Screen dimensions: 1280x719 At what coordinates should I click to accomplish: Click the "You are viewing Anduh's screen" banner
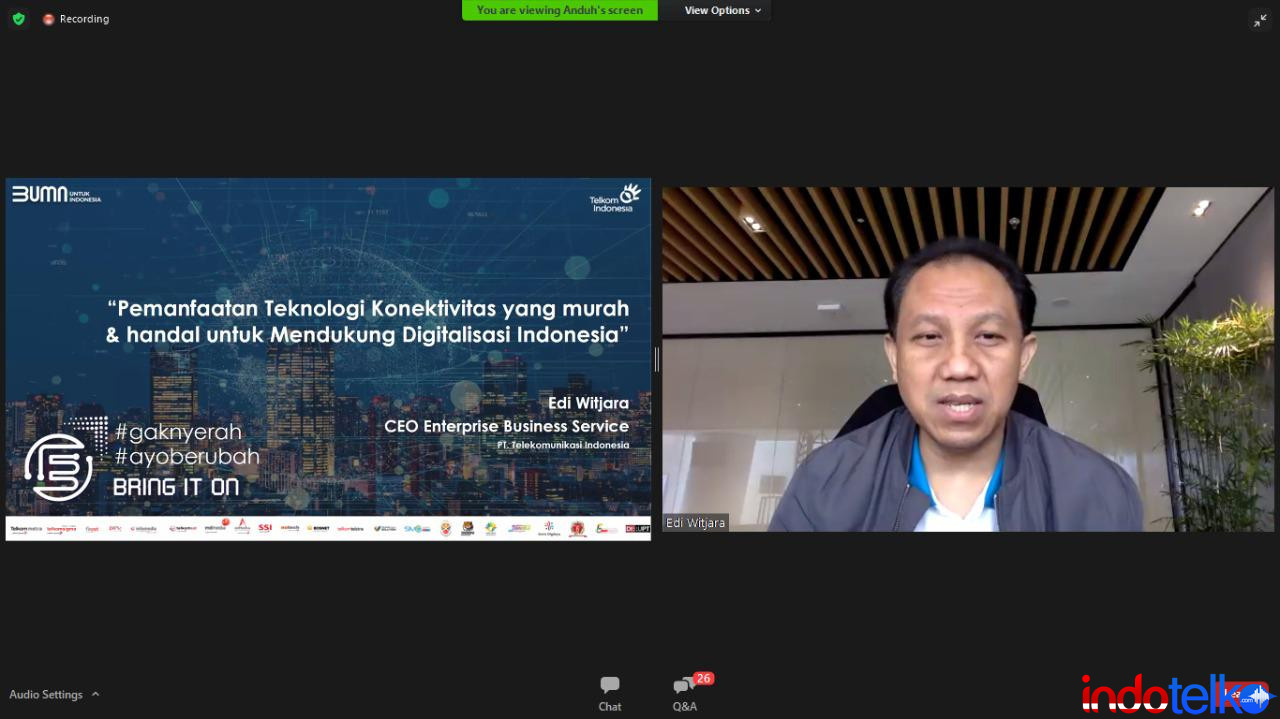tap(560, 10)
